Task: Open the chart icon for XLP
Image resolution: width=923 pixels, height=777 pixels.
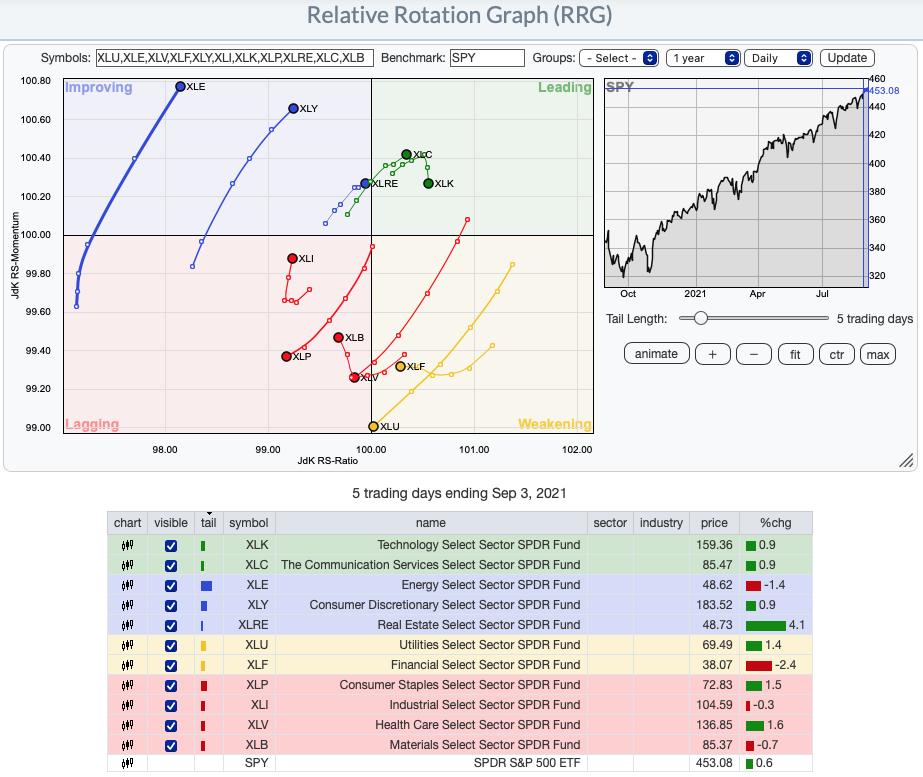Action: (x=127, y=686)
